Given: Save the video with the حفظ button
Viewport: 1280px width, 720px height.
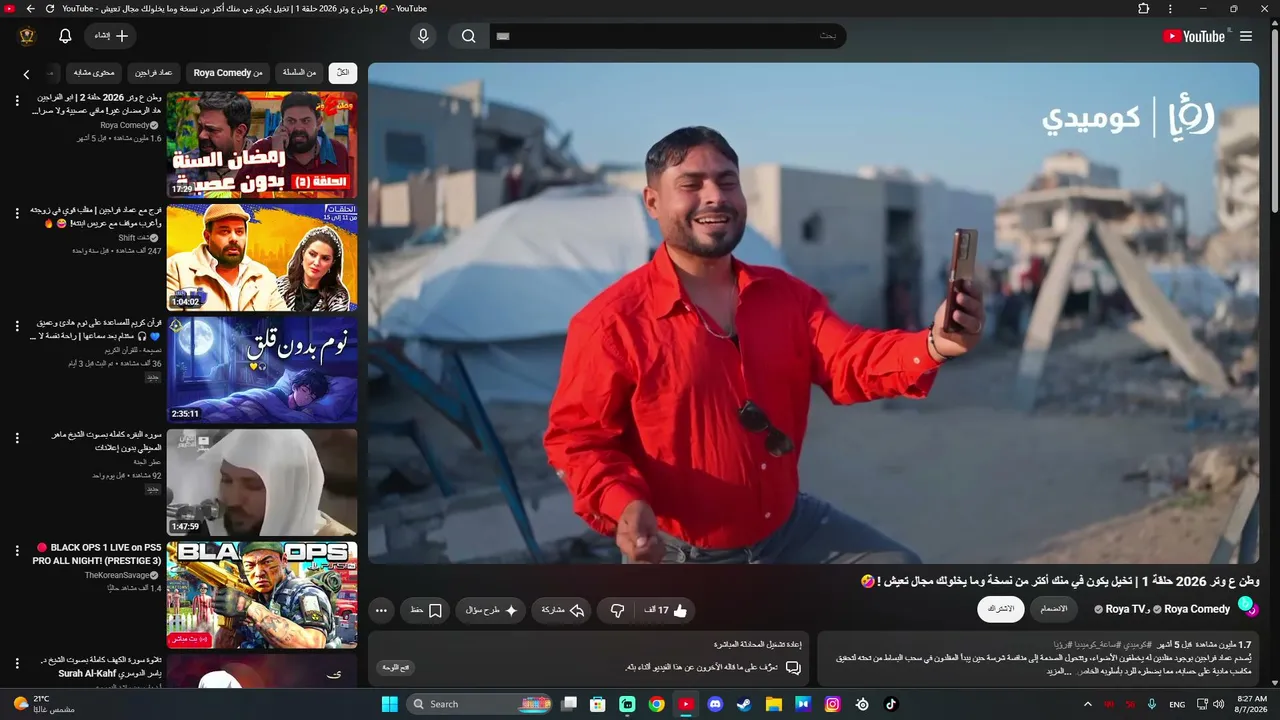Looking at the screenshot, I should pos(426,610).
